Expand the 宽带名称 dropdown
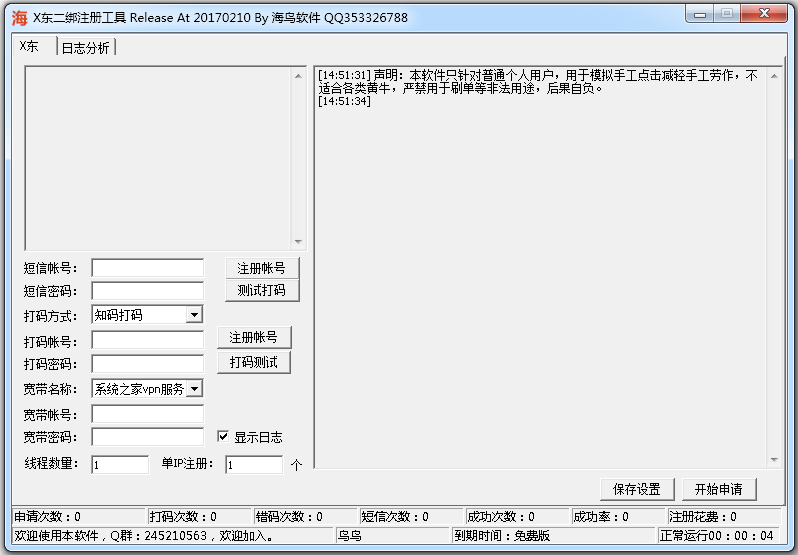The height and width of the screenshot is (555, 798). pos(194,388)
